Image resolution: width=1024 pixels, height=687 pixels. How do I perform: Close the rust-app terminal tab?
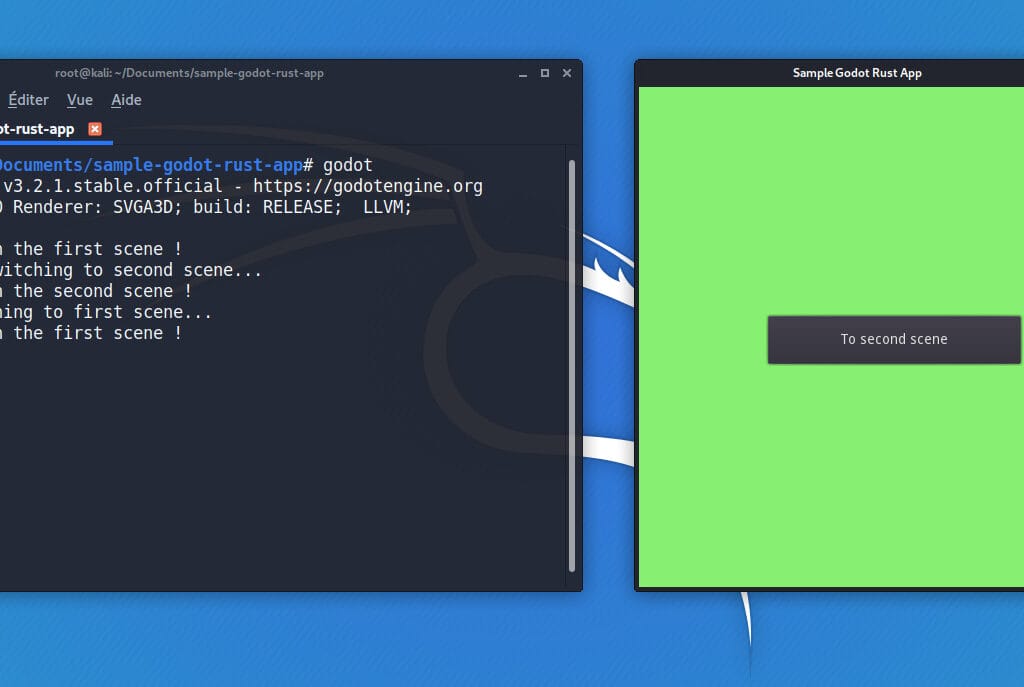coord(95,129)
